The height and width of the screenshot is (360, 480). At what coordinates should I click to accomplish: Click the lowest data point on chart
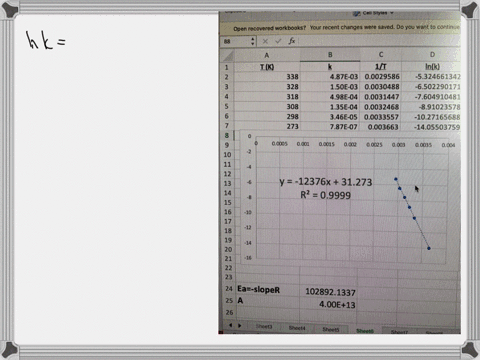429,248
